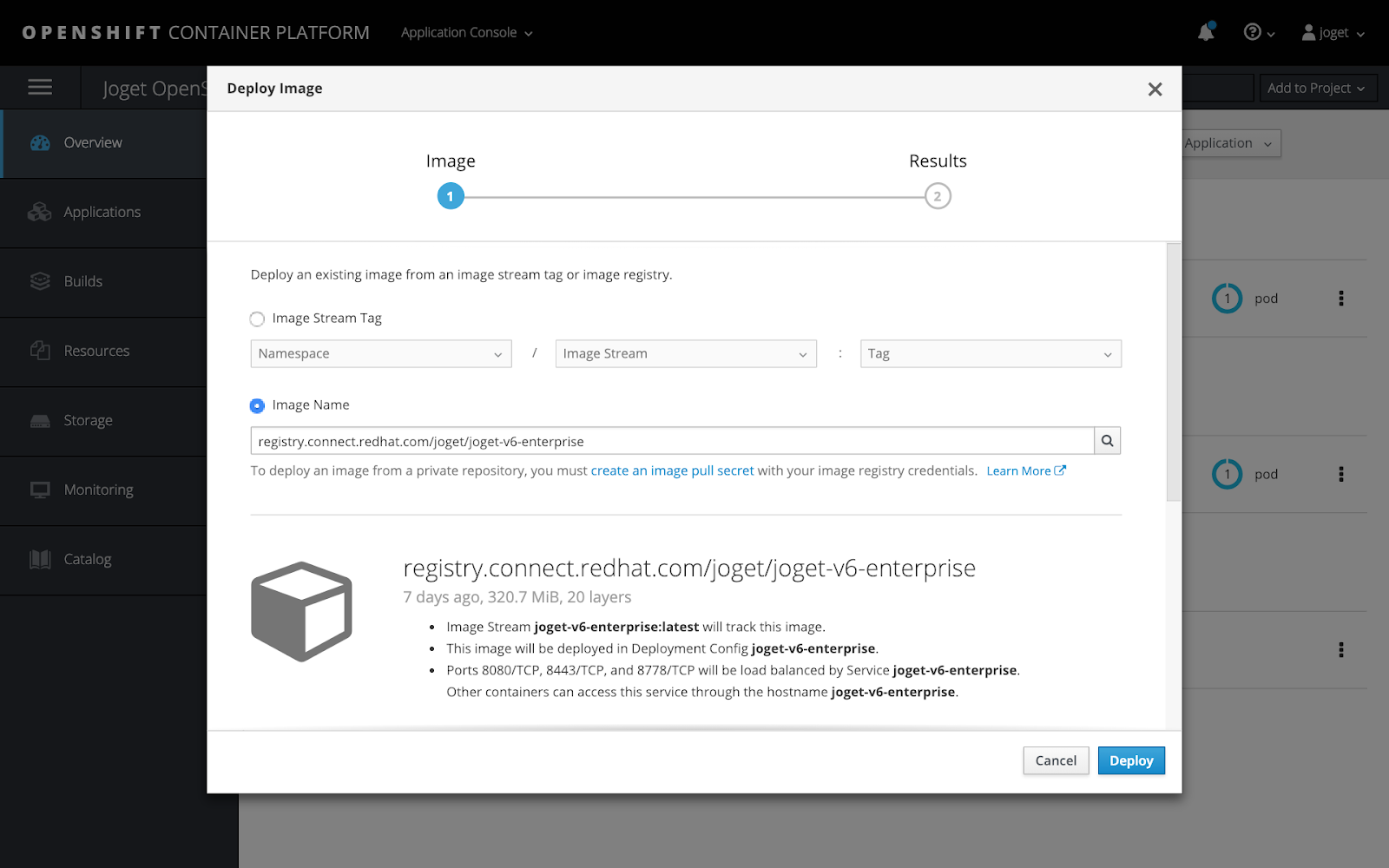Click the external link icon beside Learn More
The height and width of the screenshot is (868, 1389).
[x=1060, y=470]
